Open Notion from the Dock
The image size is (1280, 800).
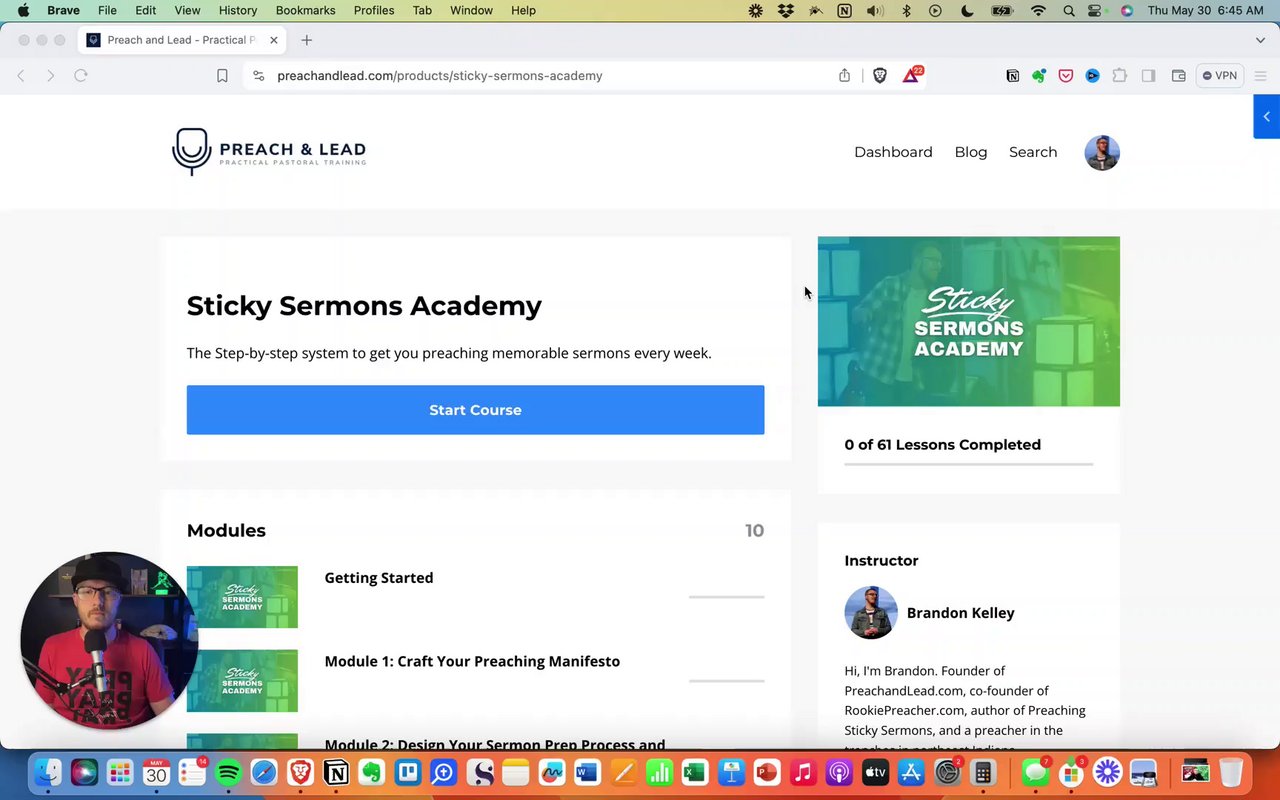[x=336, y=773]
